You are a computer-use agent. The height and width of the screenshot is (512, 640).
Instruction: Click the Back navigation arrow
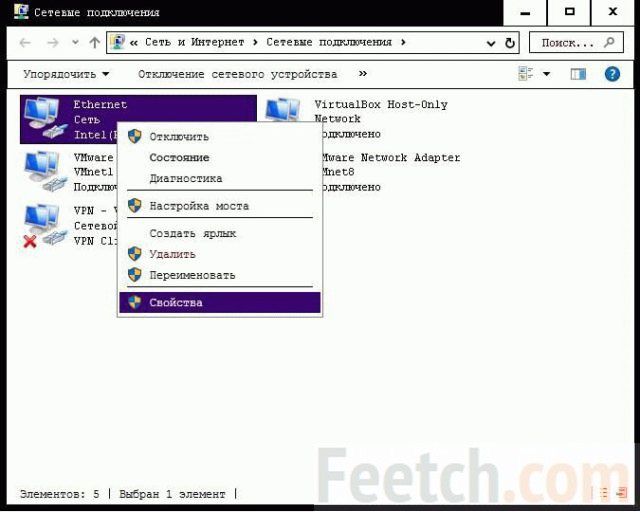(x=25, y=42)
